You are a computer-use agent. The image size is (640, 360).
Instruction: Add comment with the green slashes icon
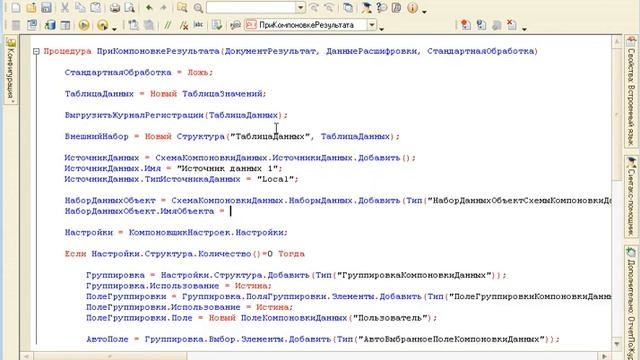point(168,25)
